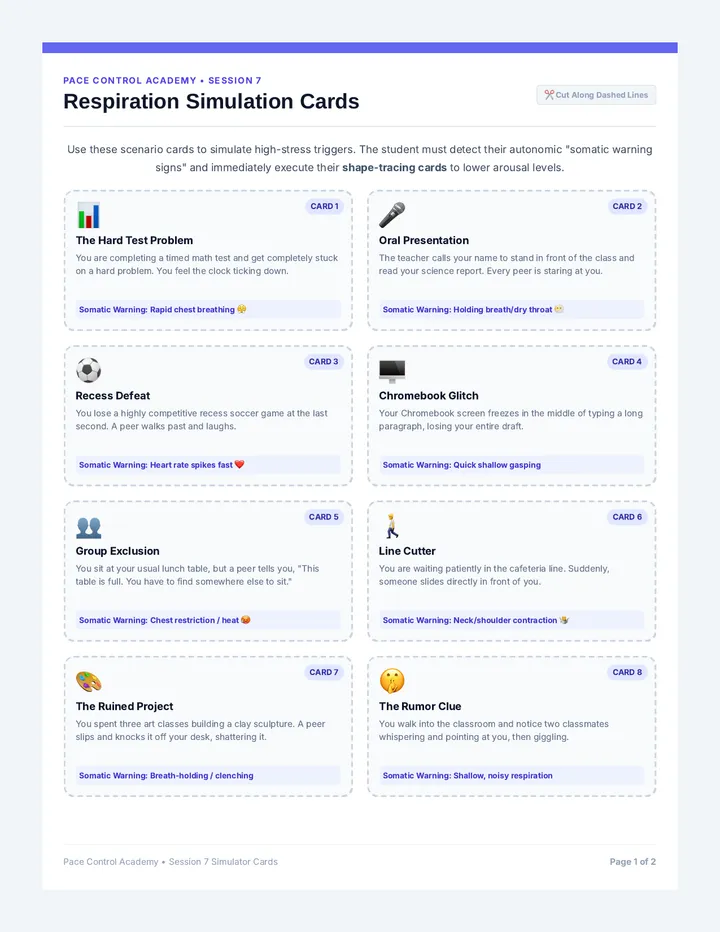
Task: Select the soccer ball icon on Recess Defeat
Action: (89, 370)
